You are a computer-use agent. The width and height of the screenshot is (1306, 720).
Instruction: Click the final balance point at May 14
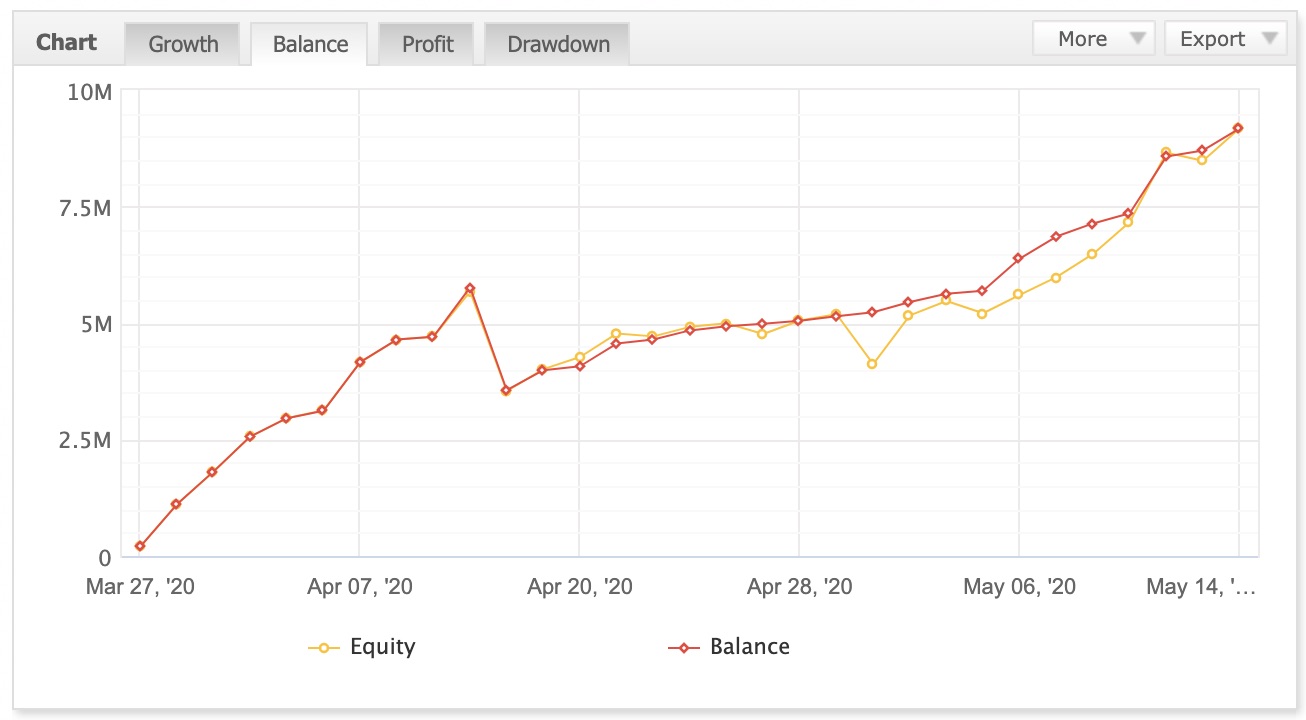pos(1238,128)
